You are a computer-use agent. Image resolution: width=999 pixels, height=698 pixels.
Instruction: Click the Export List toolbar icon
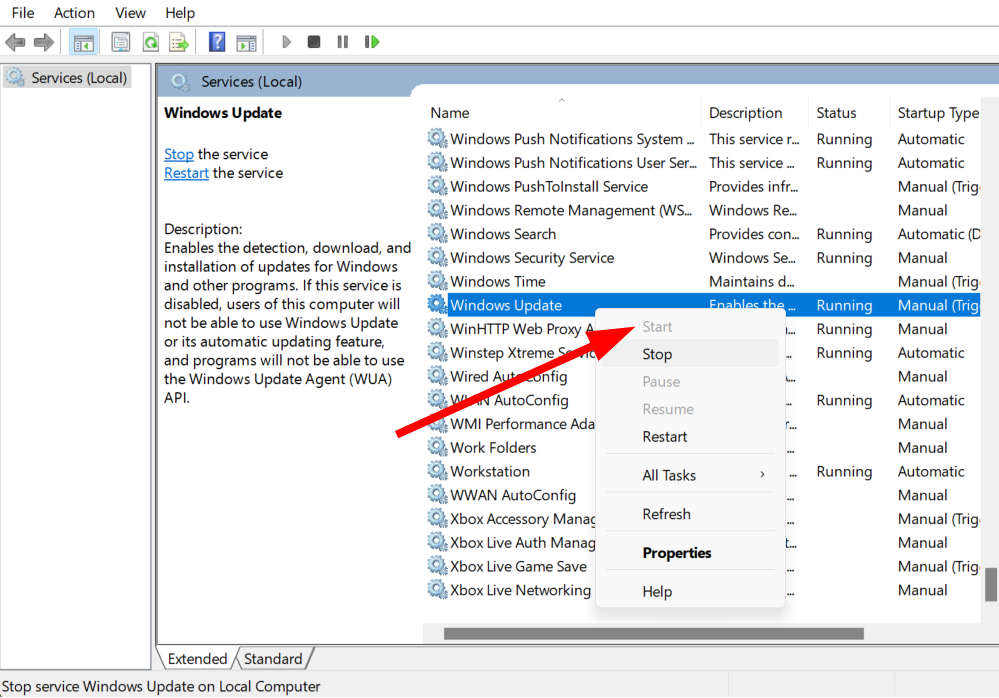tap(179, 43)
